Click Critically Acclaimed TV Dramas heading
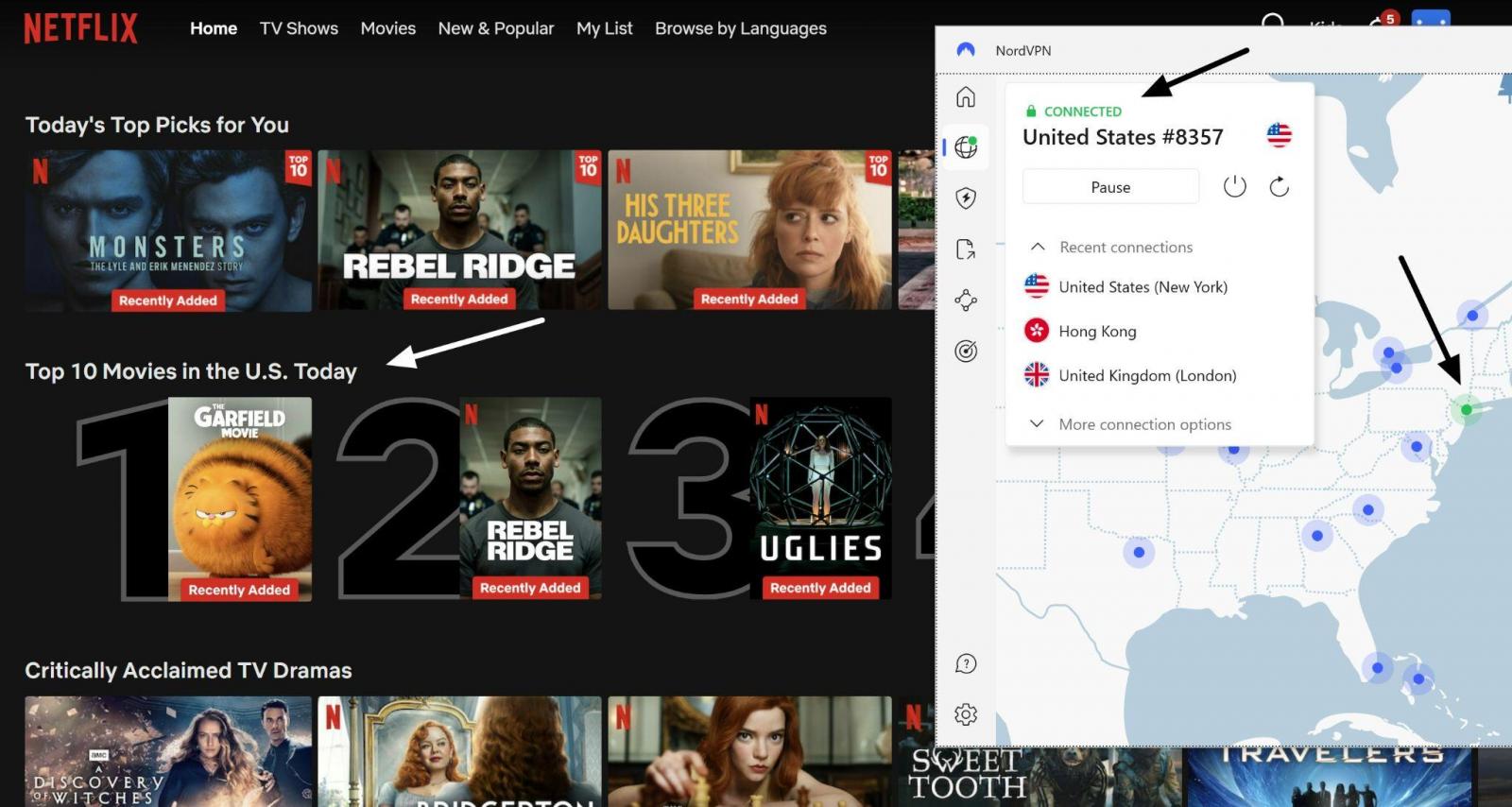Image resolution: width=1512 pixels, height=807 pixels. [x=188, y=670]
